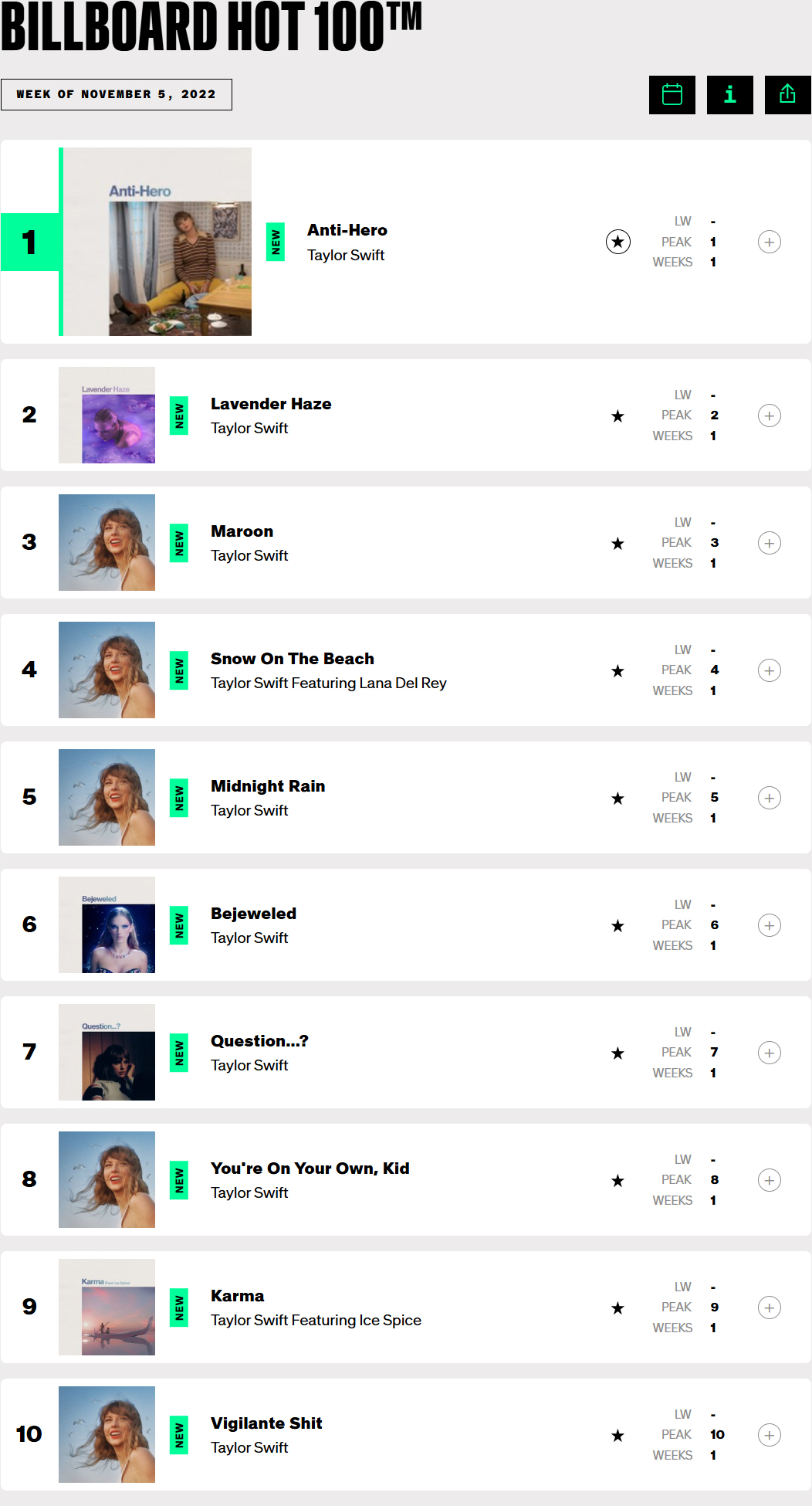The width and height of the screenshot is (812, 1506).
Task: Click the chart info icon
Action: [729, 95]
